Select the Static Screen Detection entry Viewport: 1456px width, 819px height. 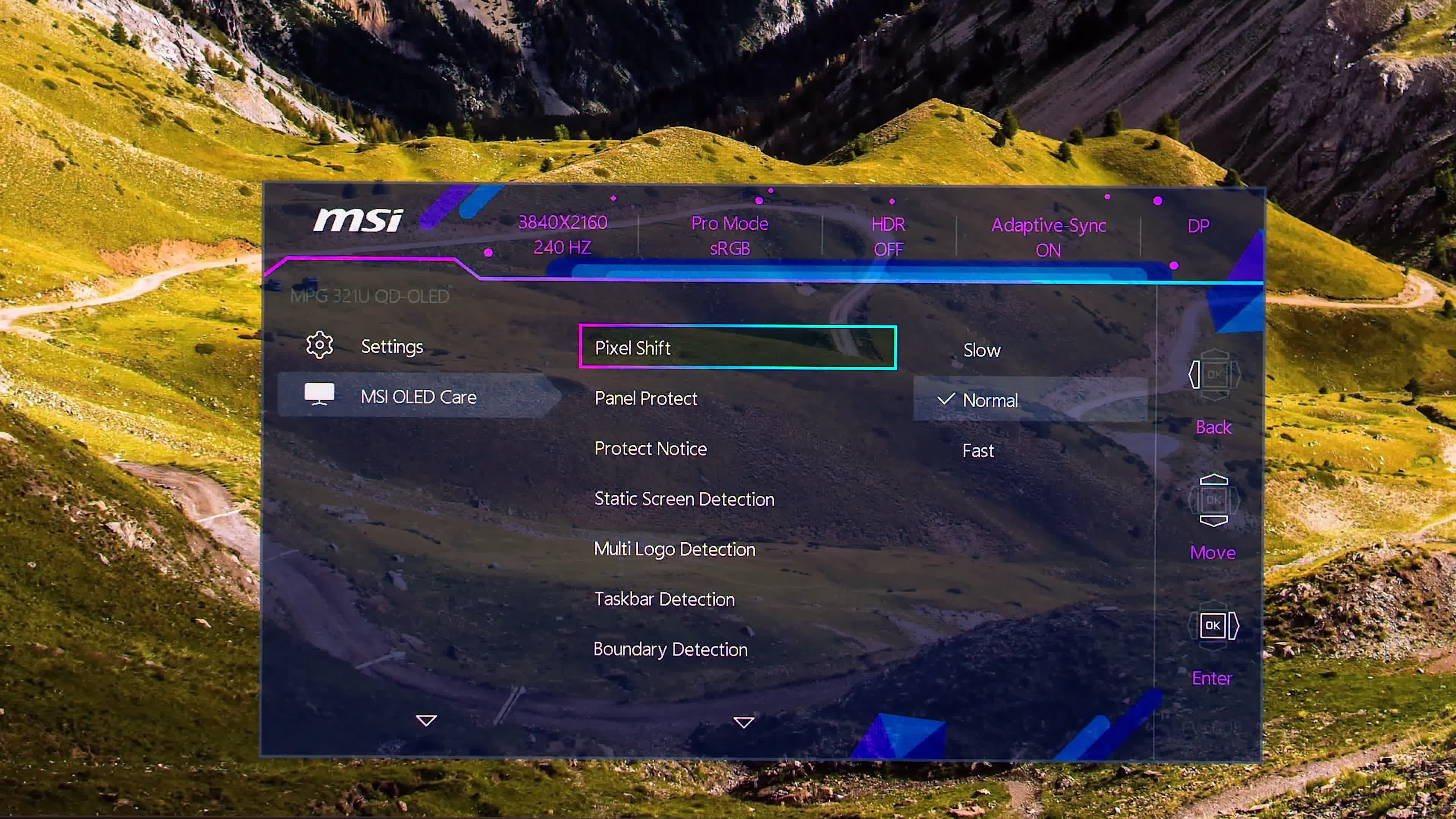click(684, 499)
